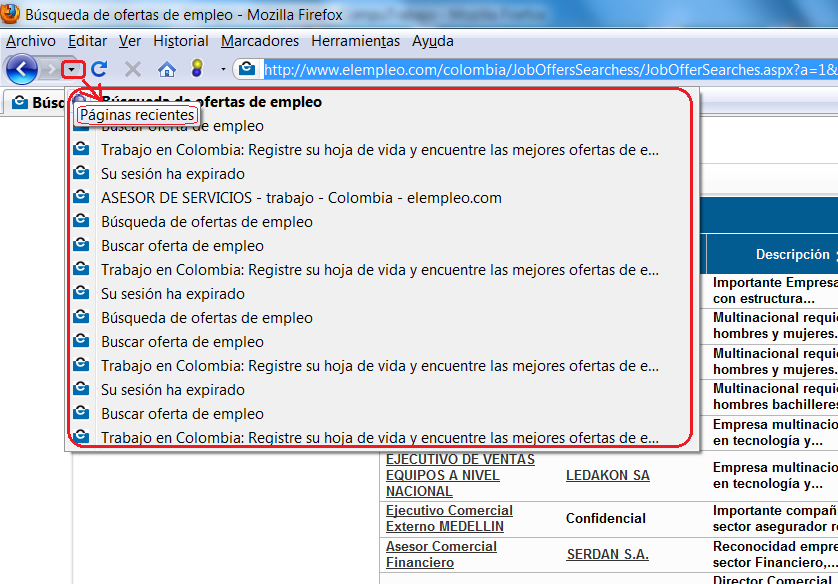The height and width of the screenshot is (584, 838).
Task: Click the 'Importante compañ...' description cell
Action: point(775,518)
